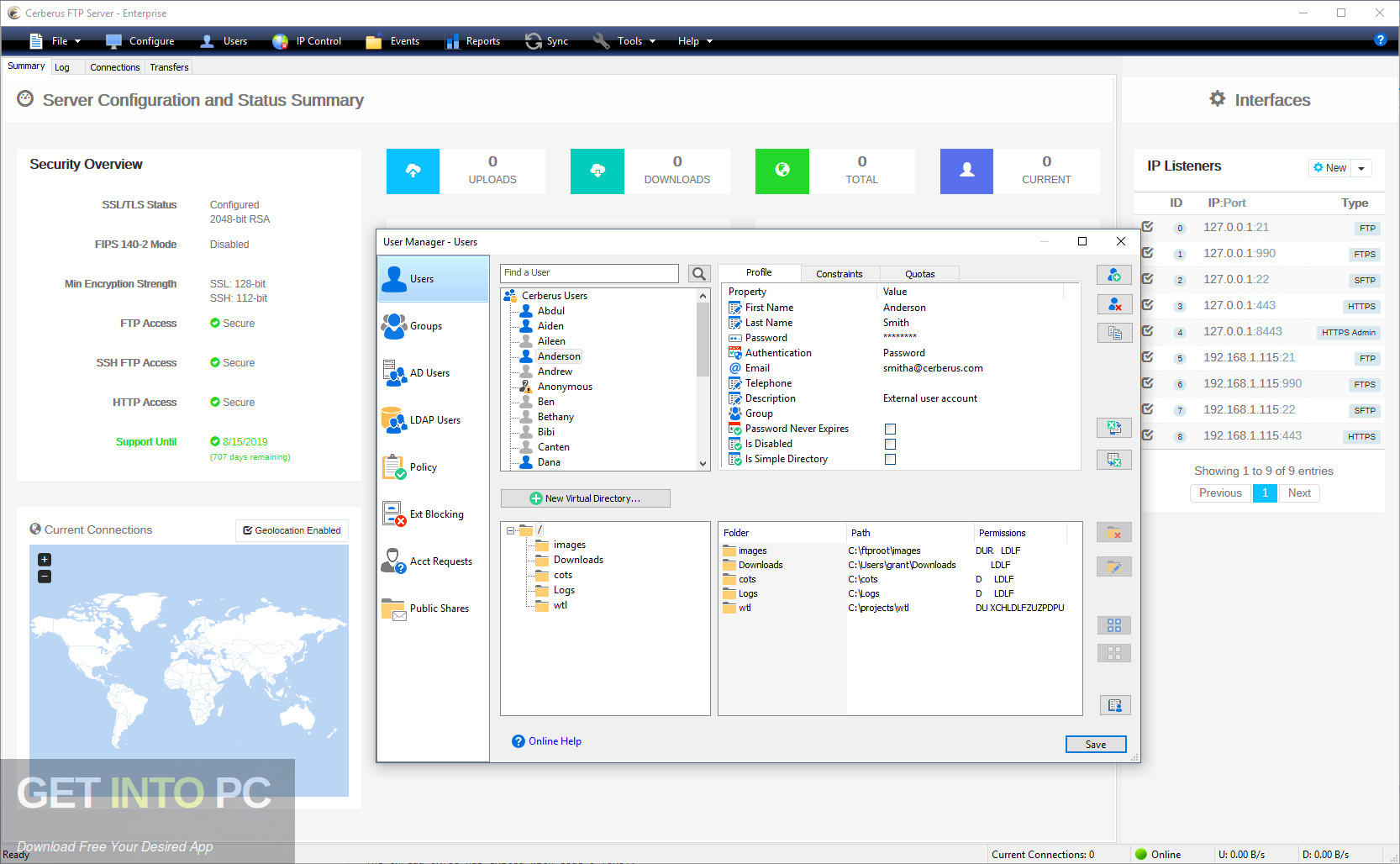
Task: Select user Anonymous in the list
Action: 565,387
